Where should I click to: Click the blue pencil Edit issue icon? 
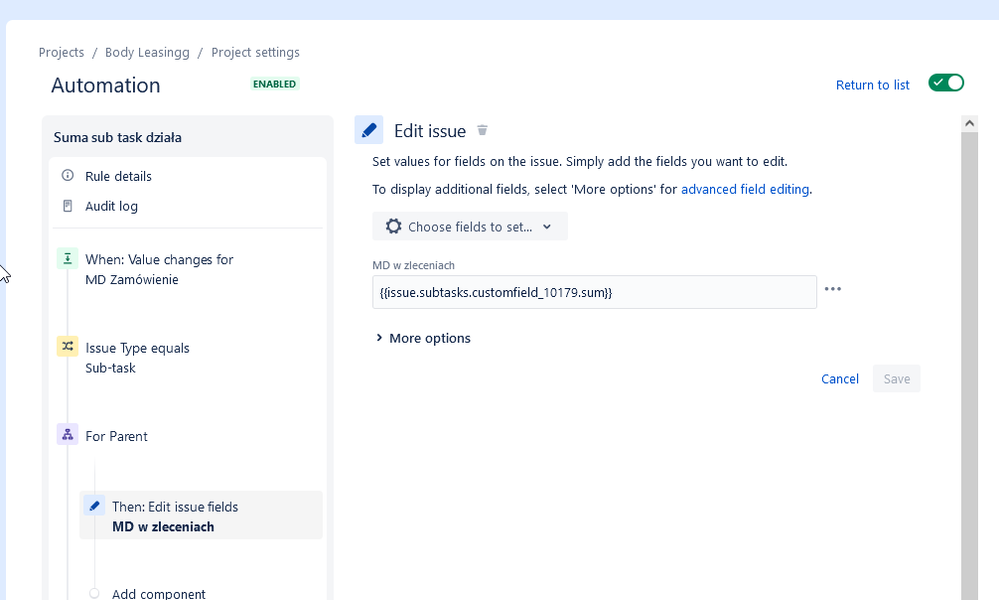369,130
